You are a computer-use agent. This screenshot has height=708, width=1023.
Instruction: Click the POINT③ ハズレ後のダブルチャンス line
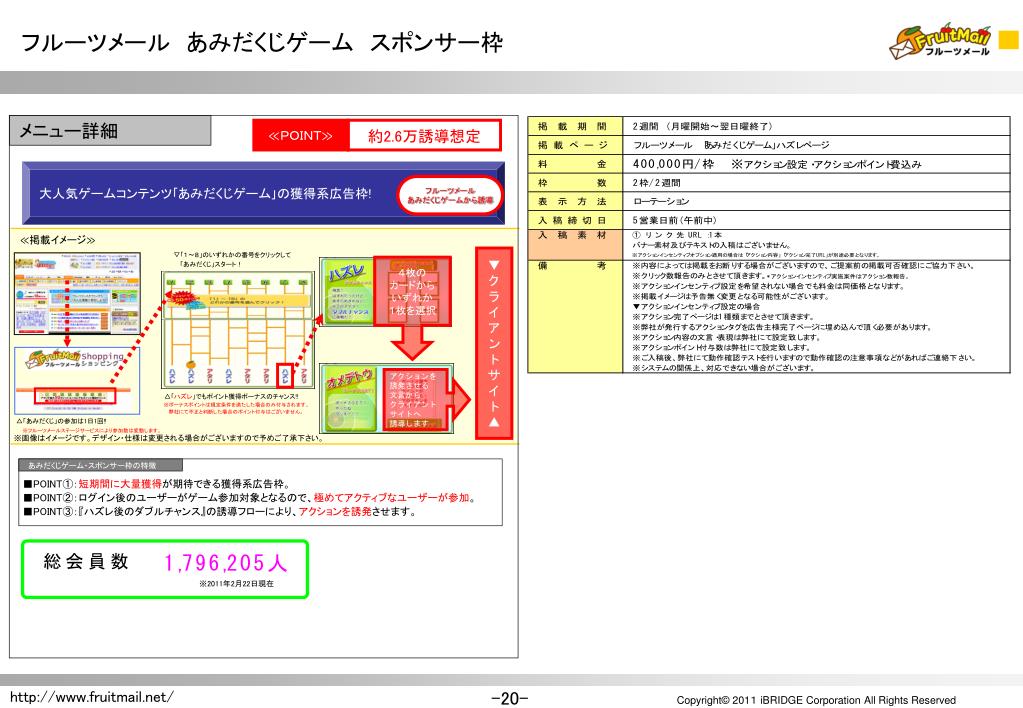(220, 511)
